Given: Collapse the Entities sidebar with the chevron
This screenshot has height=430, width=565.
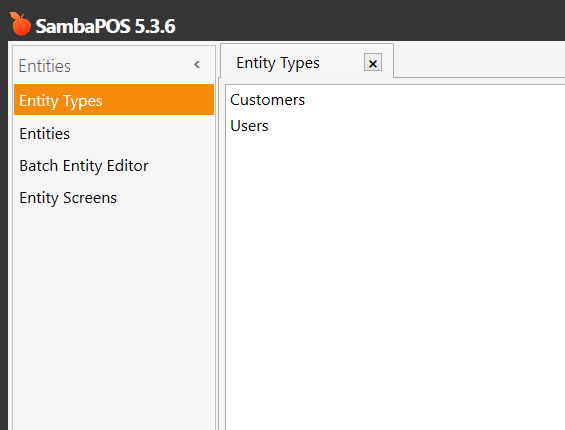Looking at the screenshot, I should (x=197, y=65).
